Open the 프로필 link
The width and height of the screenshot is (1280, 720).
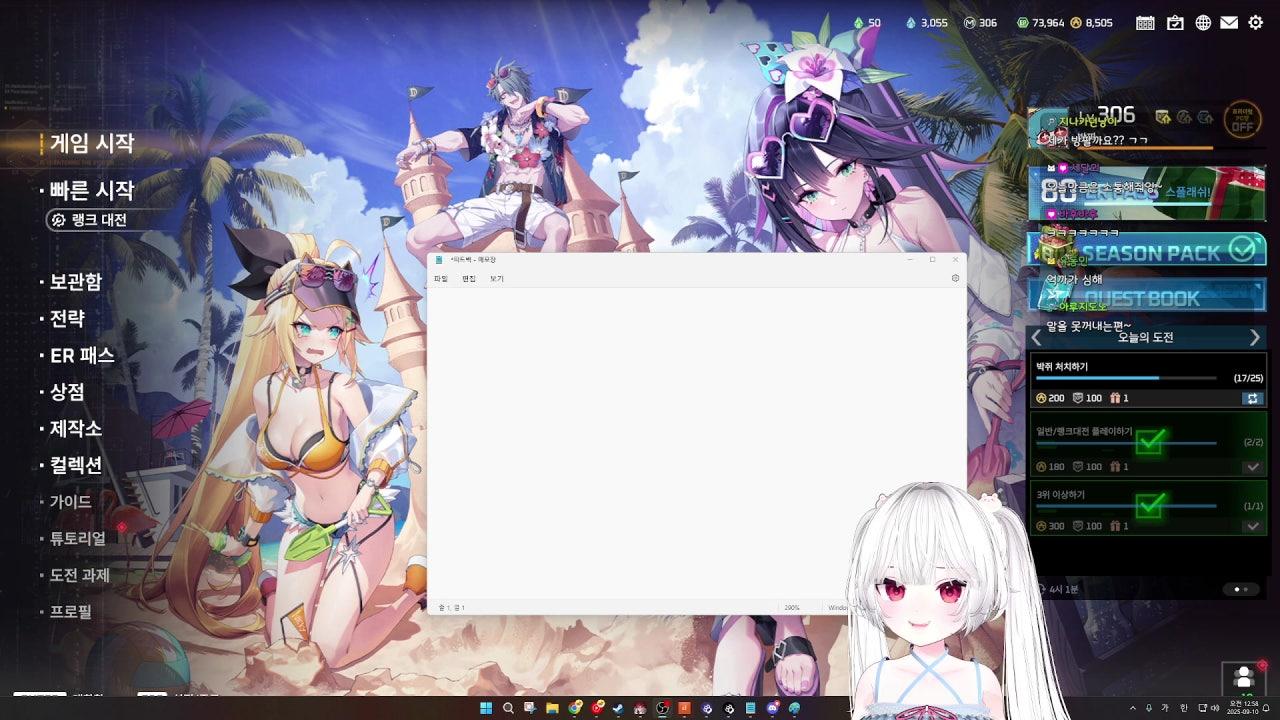[71, 611]
